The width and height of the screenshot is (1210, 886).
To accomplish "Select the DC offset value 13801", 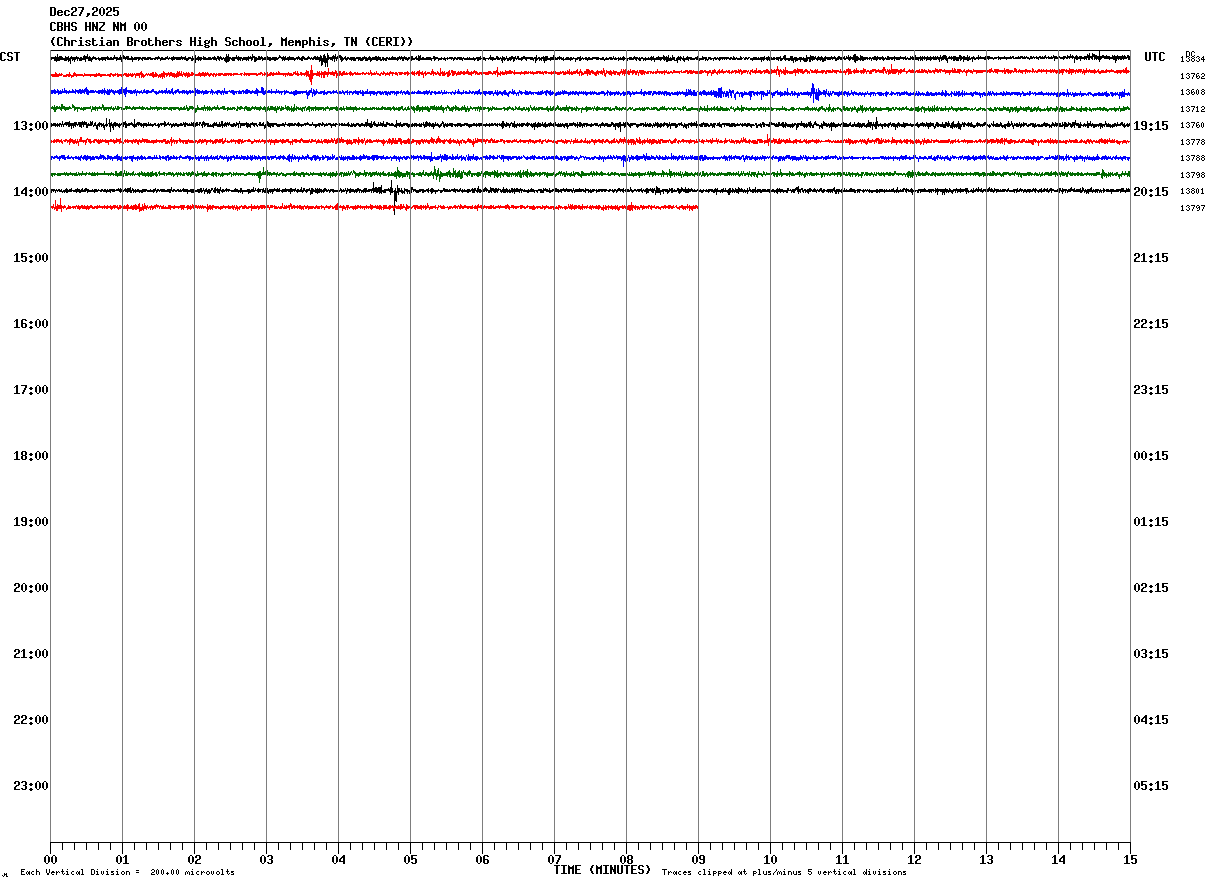I will click(1192, 191).
